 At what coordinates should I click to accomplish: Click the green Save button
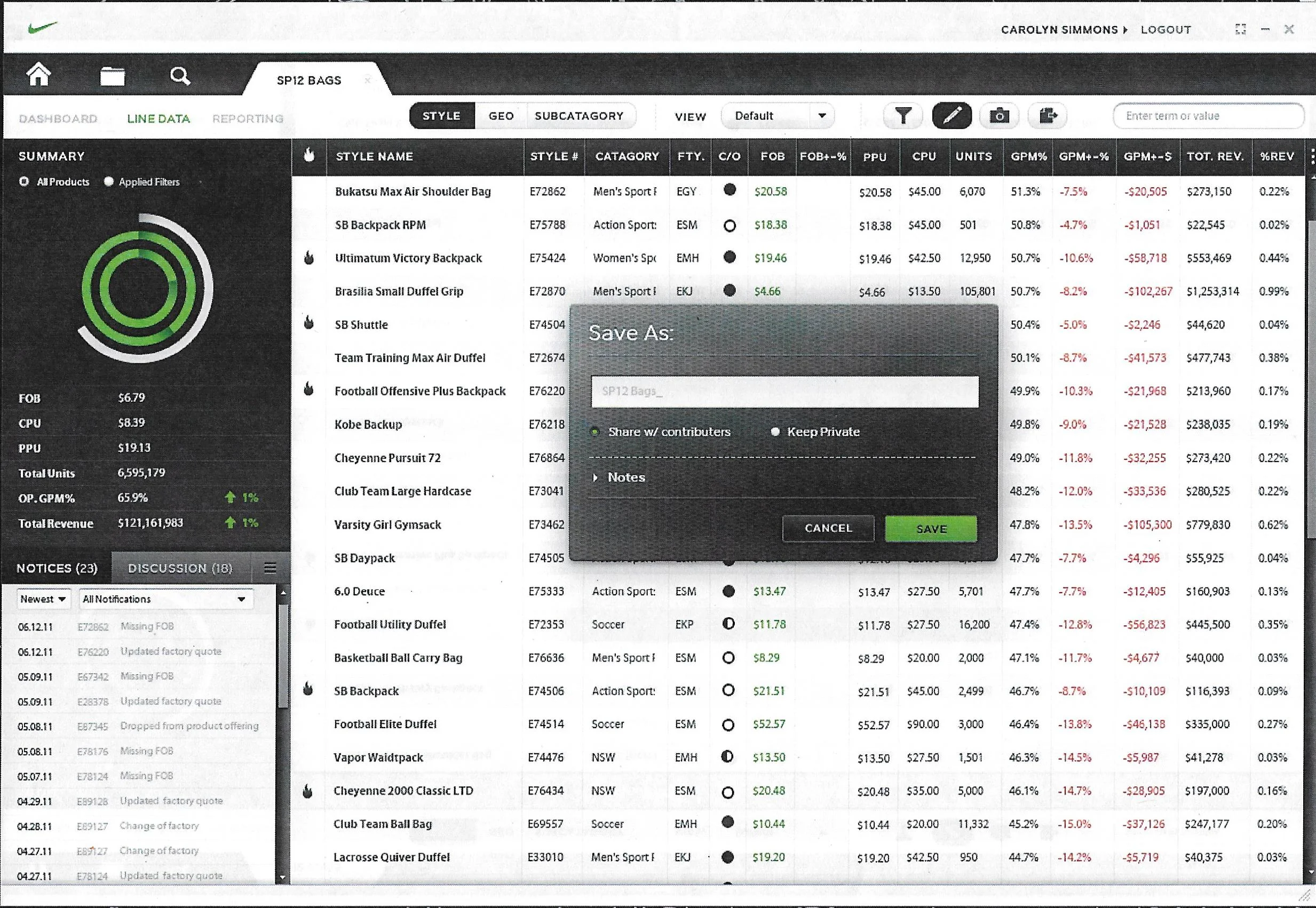click(x=931, y=529)
